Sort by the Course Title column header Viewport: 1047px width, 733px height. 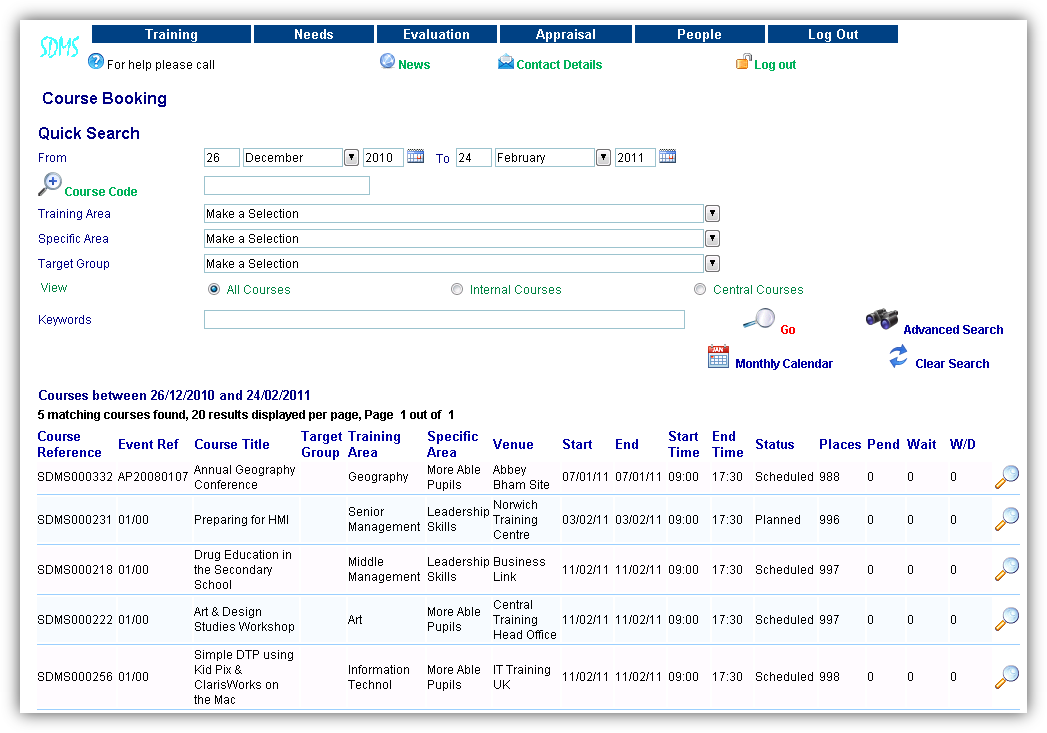(x=232, y=445)
